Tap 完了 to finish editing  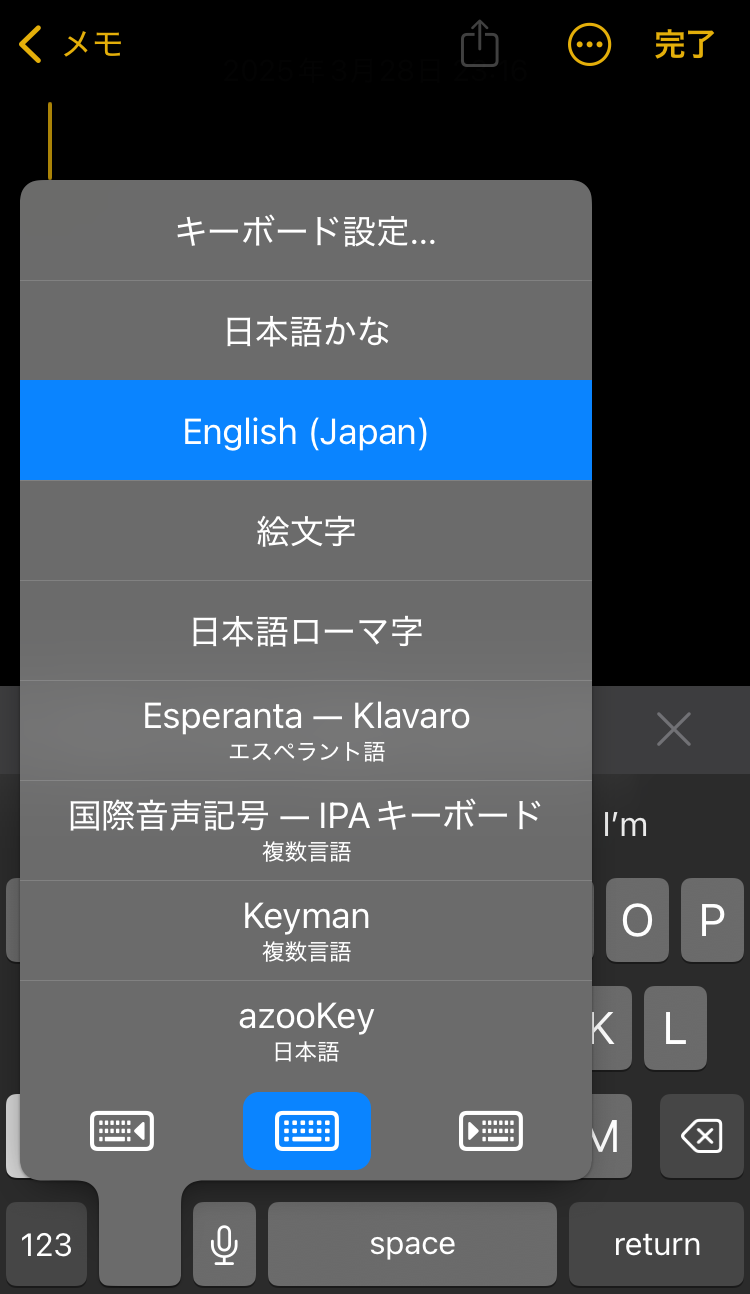[684, 45]
